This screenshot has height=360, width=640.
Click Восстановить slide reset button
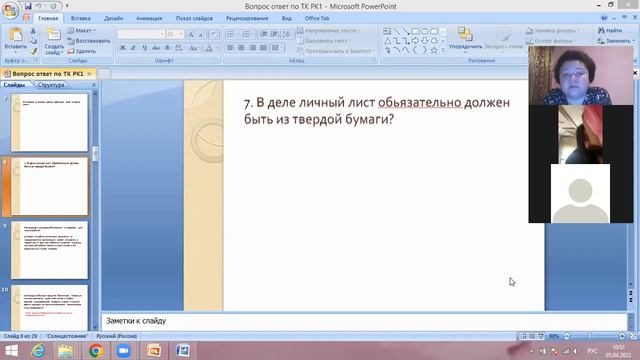(x=89, y=41)
